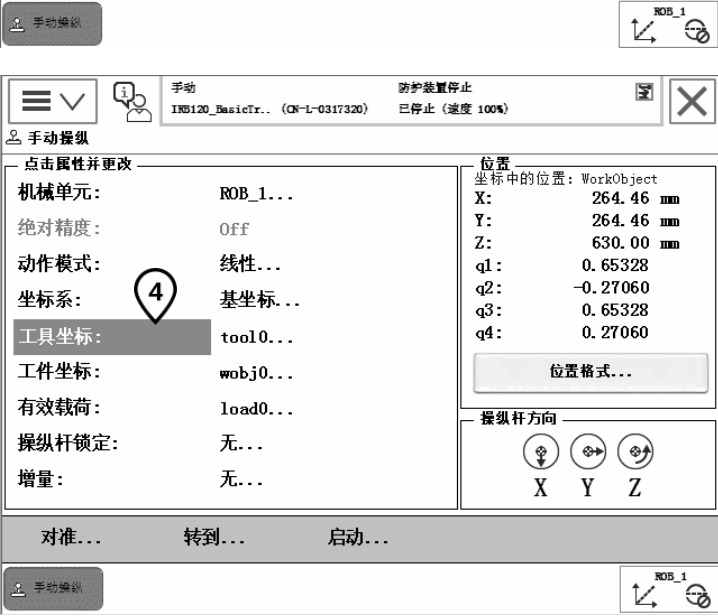The height and width of the screenshot is (616, 718).
Task: Click the 手动操纵 window title
Action: point(58,137)
